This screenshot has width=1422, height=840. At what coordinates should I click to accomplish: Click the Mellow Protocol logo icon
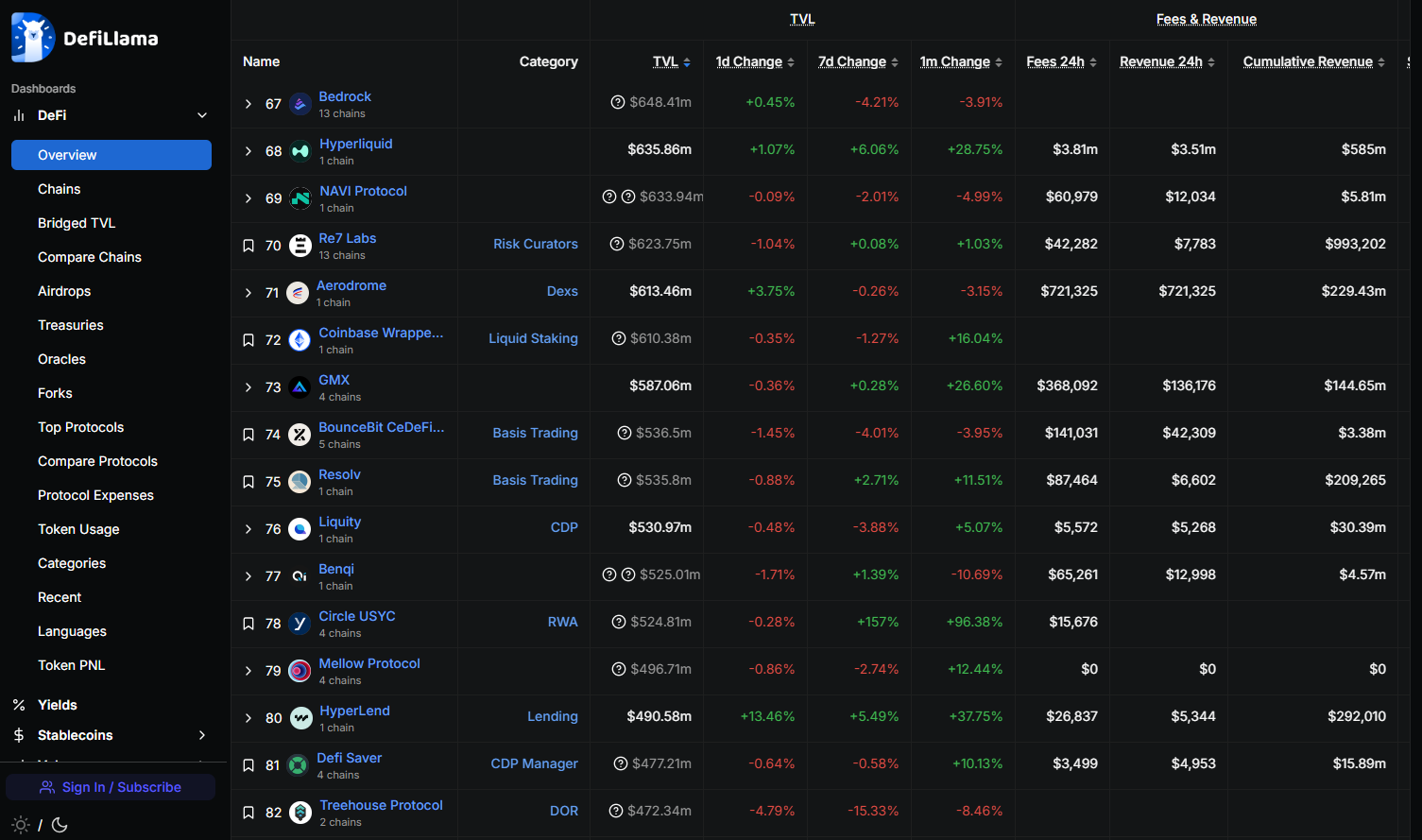pos(300,671)
